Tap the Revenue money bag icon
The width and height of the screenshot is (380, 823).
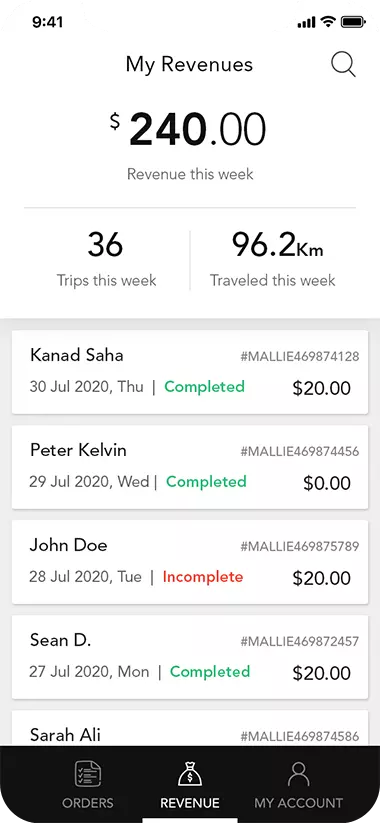pyautogui.click(x=190, y=775)
